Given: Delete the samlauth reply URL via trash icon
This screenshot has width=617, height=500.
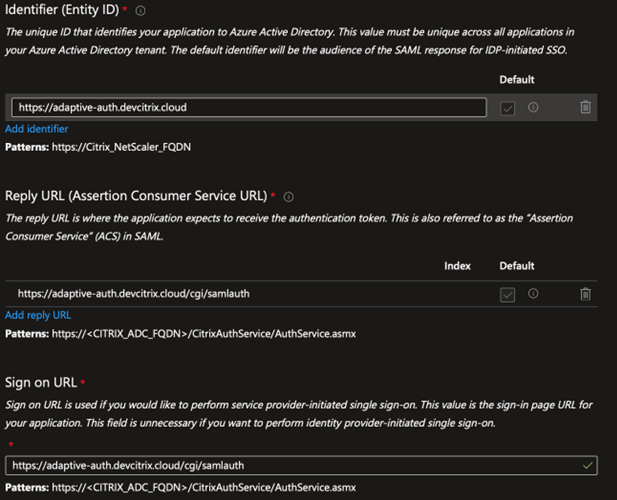Looking at the screenshot, I should pos(585,293).
